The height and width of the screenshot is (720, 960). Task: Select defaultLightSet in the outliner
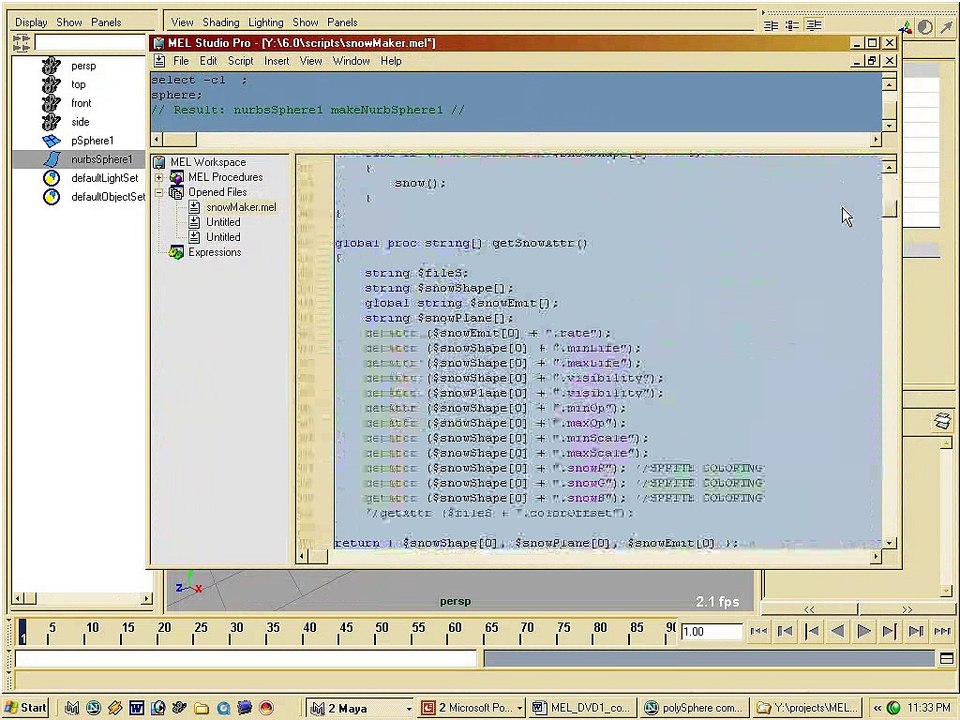tap(105, 178)
